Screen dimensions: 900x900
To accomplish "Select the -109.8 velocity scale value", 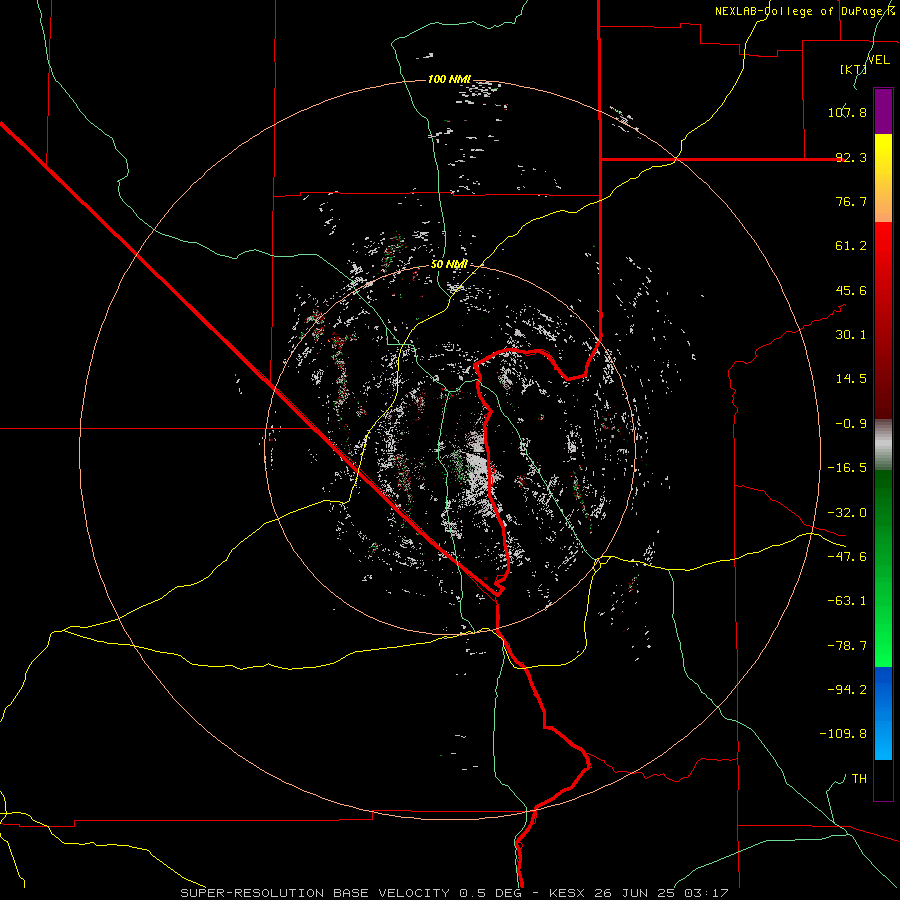I will [843, 734].
